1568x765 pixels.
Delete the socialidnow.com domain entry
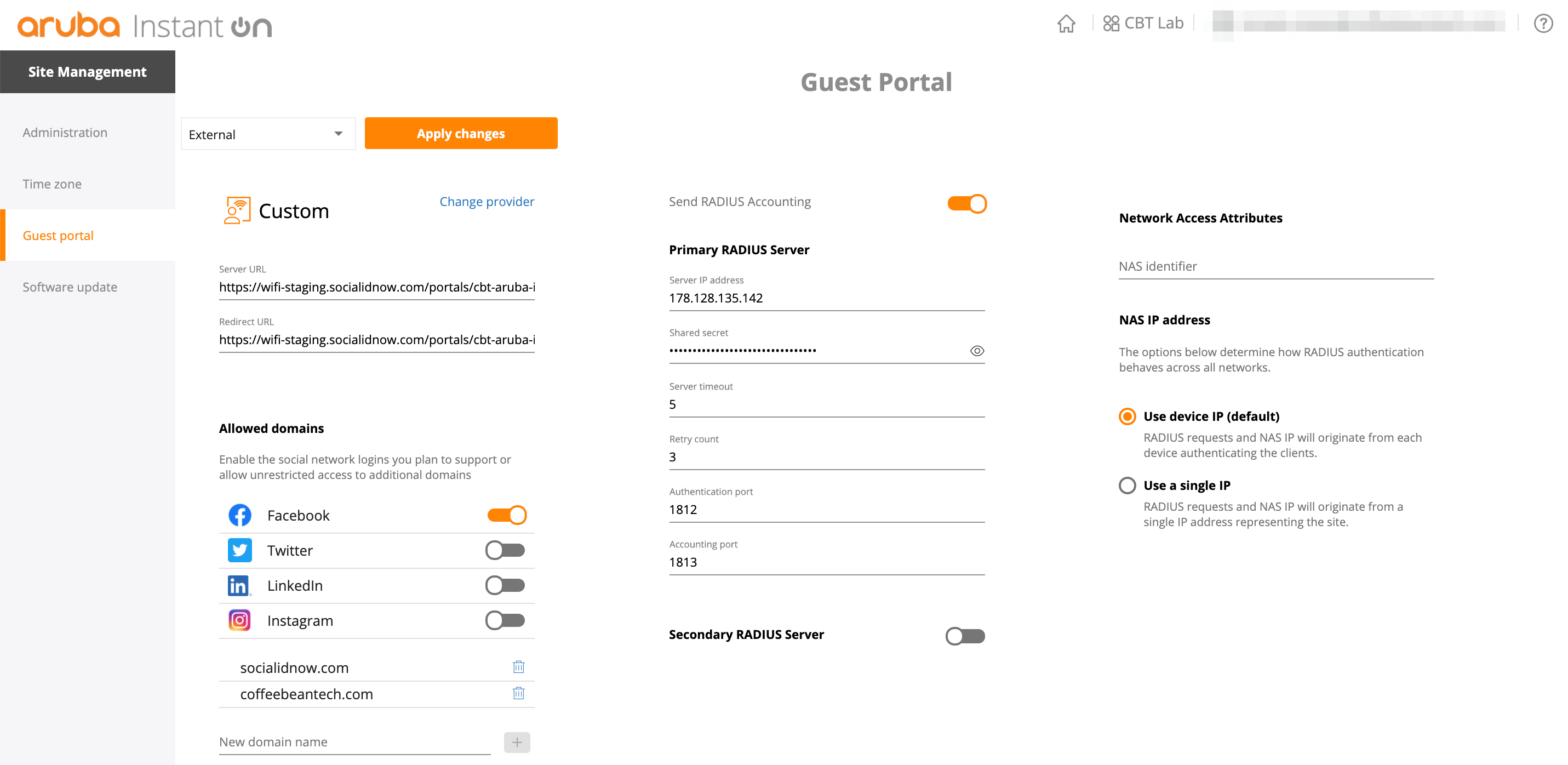pyautogui.click(x=519, y=667)
